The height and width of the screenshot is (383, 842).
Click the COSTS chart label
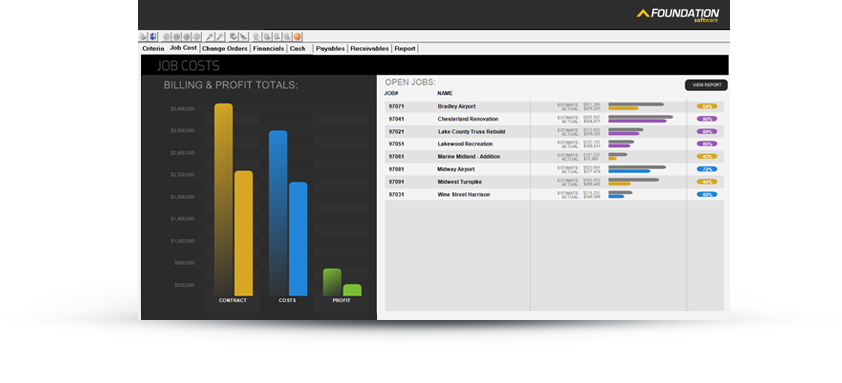287,301
